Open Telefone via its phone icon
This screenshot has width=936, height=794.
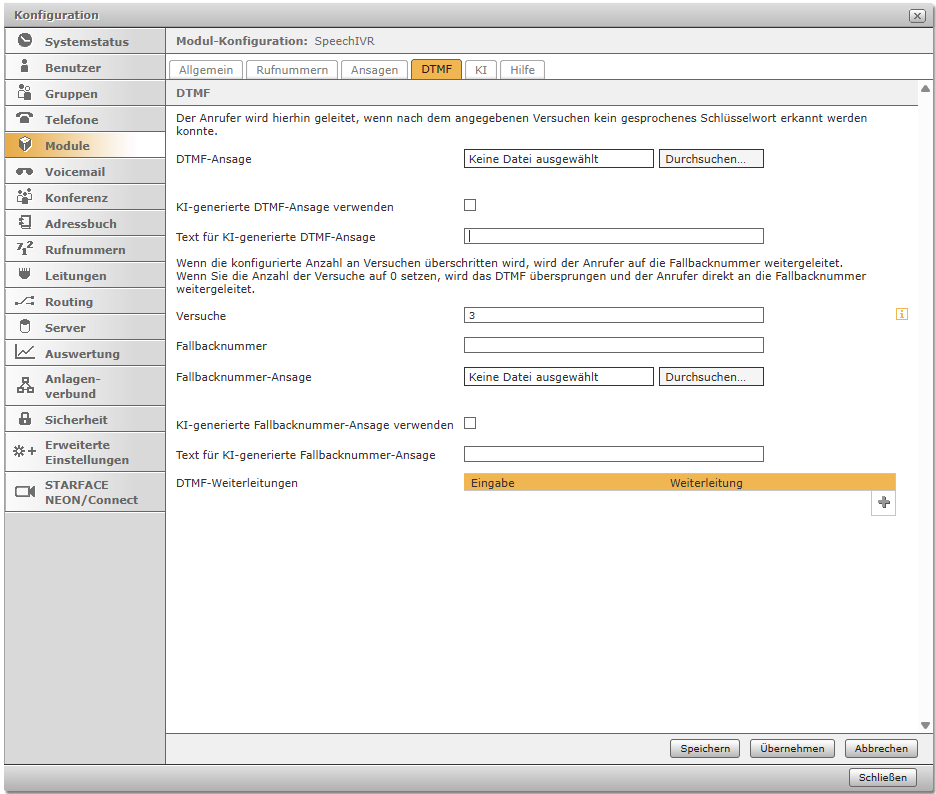click(x=25, y=119)
